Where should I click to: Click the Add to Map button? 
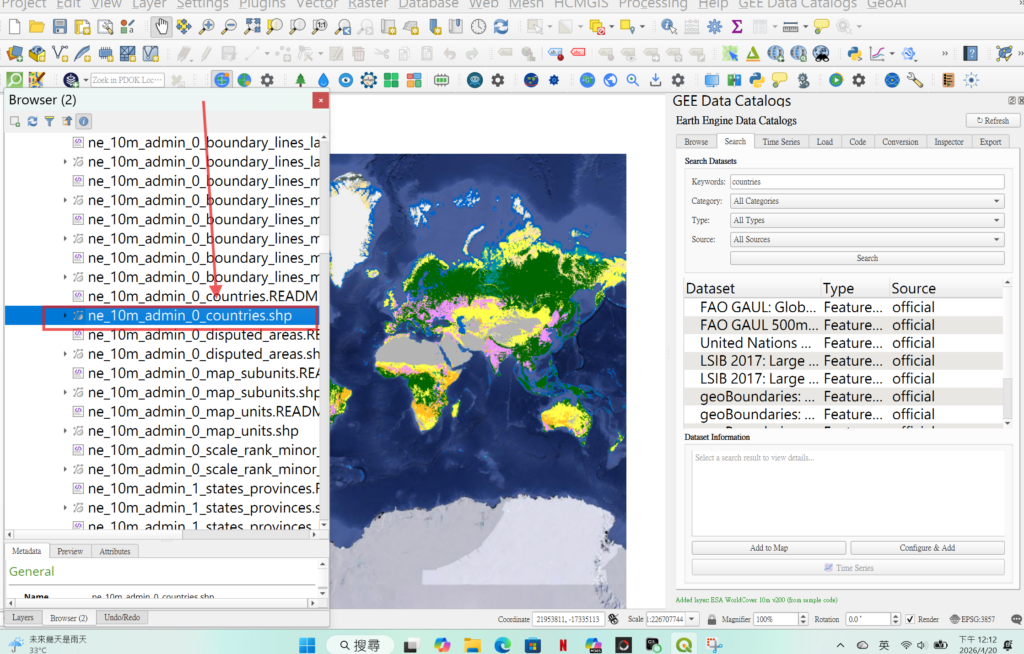(768, 548)
